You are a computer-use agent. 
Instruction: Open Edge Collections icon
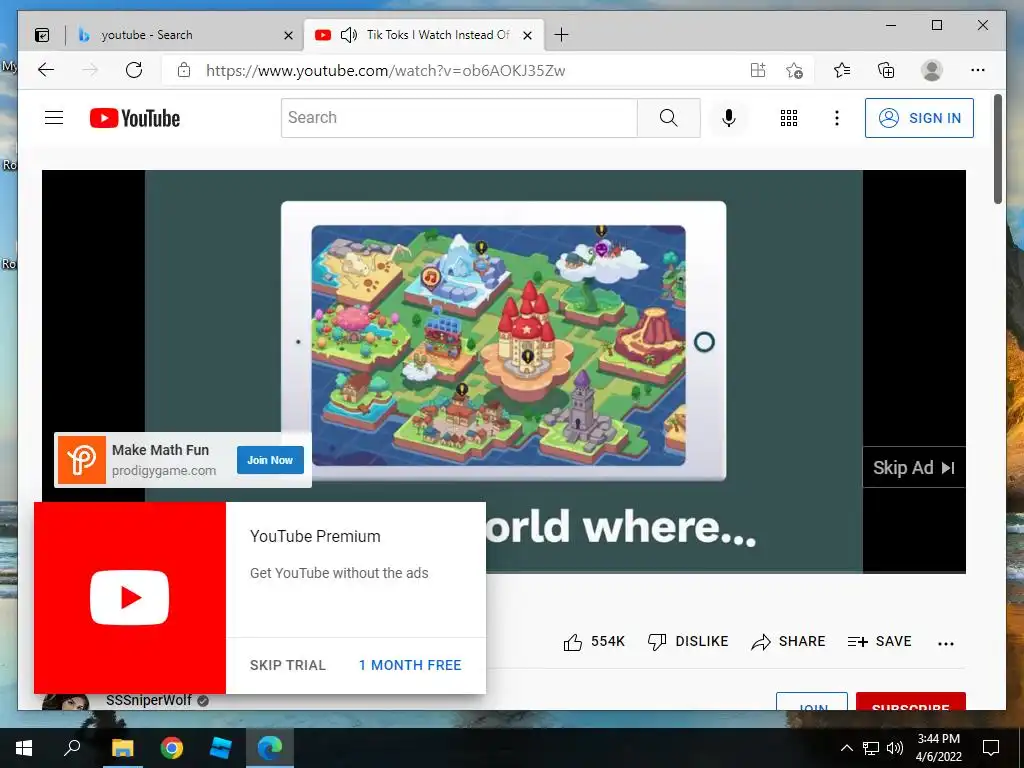[x=886, y=70]
